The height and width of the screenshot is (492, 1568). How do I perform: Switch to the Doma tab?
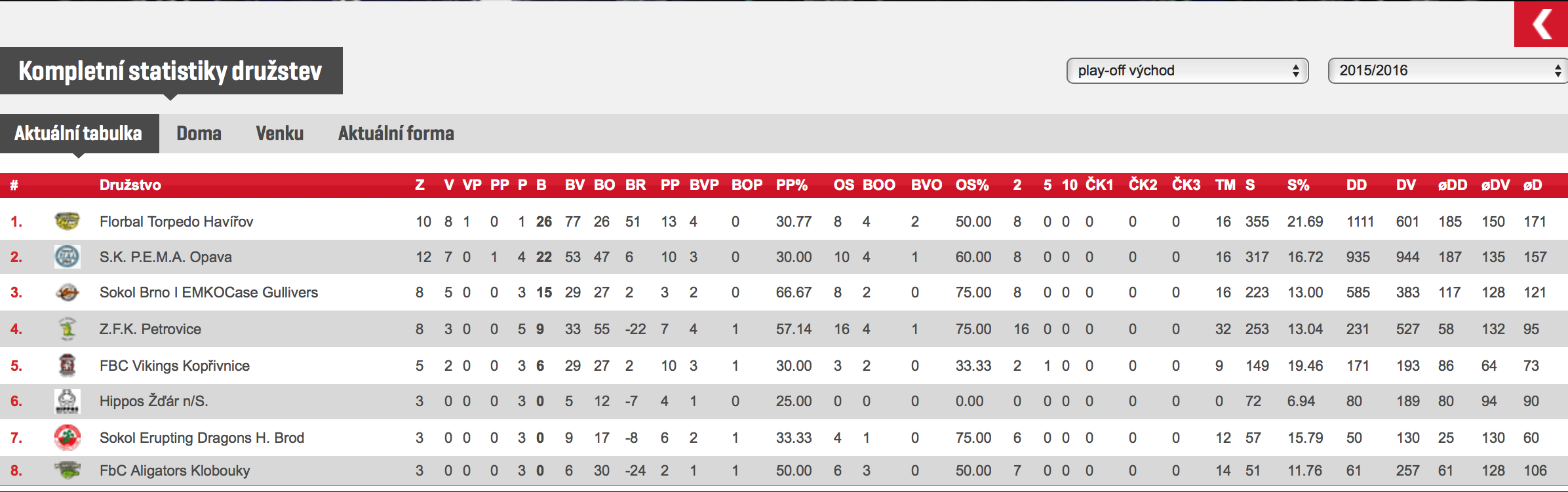click(x=199, y=134)
